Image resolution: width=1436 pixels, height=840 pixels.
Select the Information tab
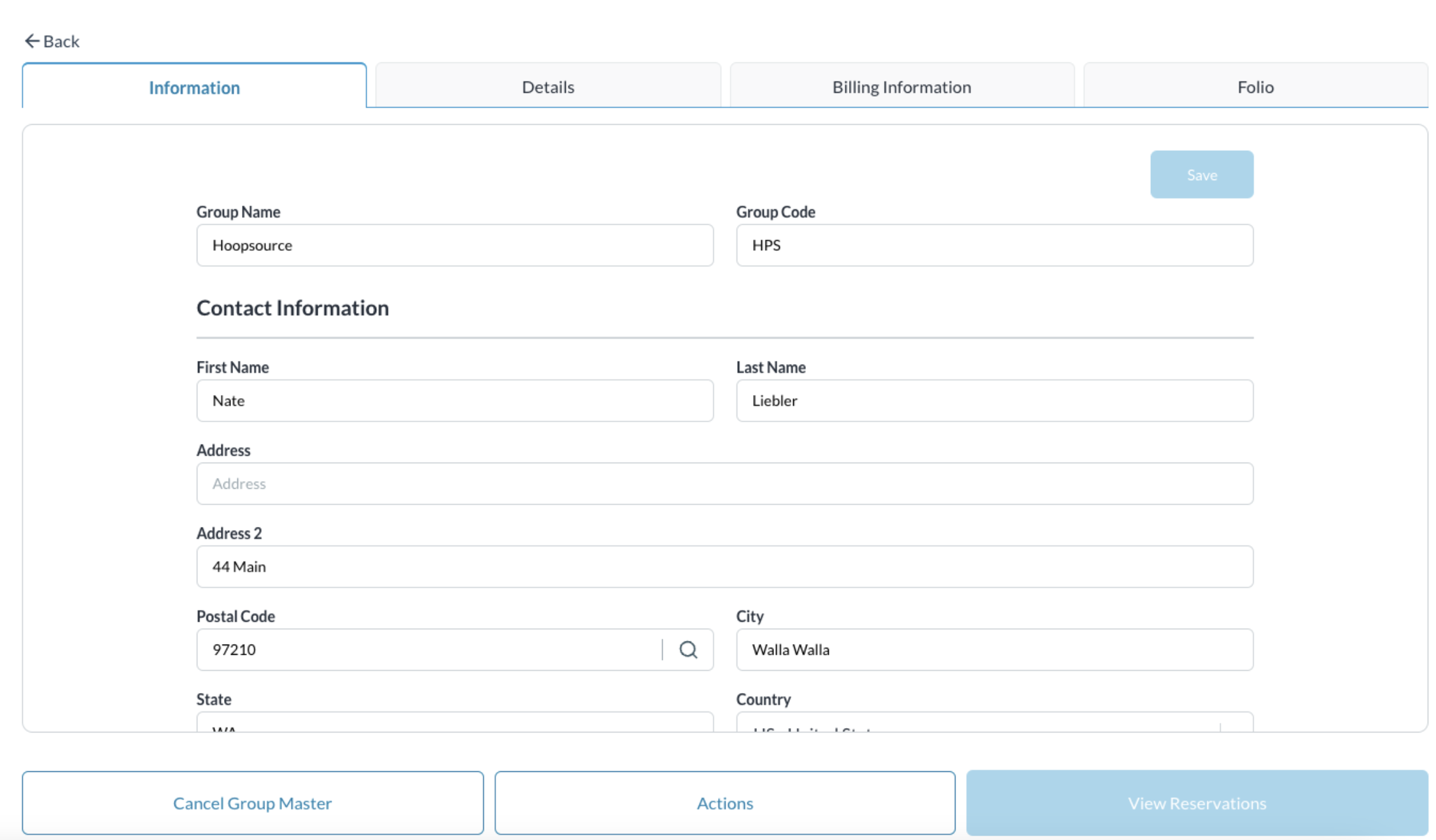click(194, 87)
